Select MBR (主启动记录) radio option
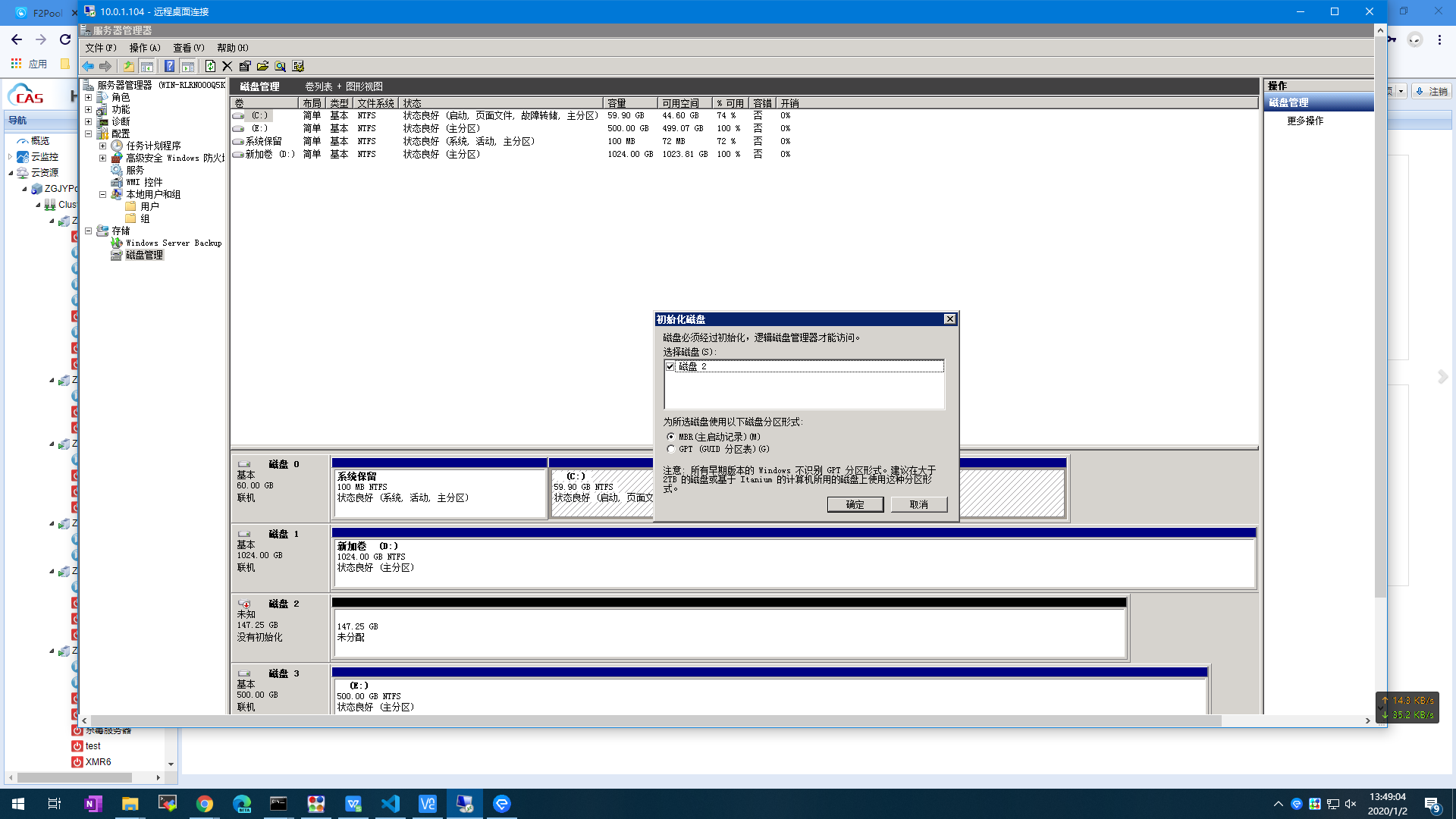1456x819 pixels. pos(671,437)
